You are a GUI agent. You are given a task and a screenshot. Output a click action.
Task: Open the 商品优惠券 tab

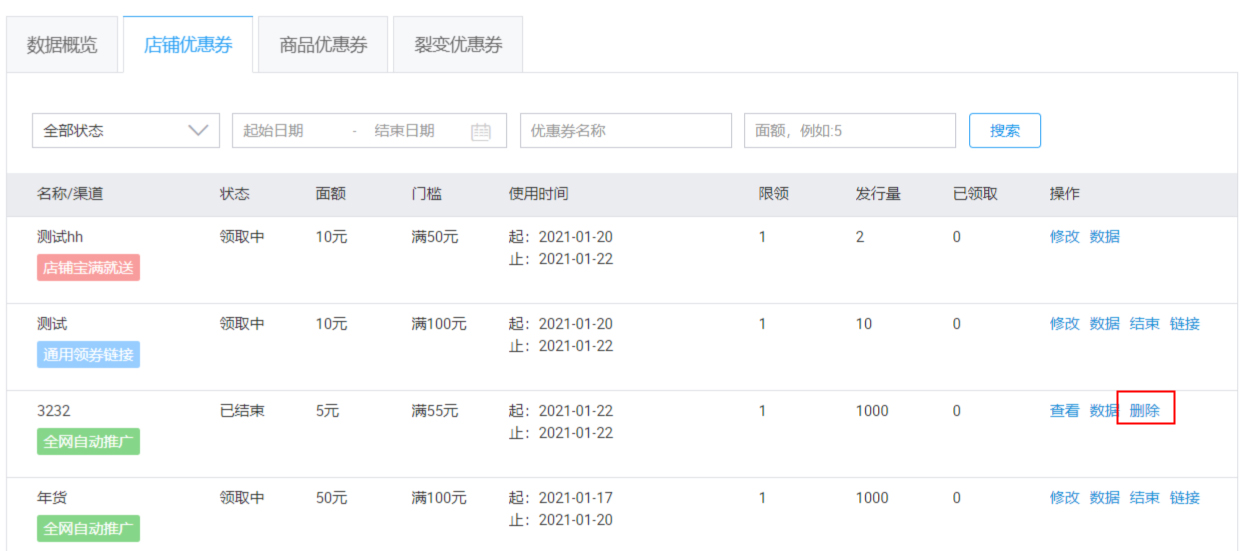[323, 45]
